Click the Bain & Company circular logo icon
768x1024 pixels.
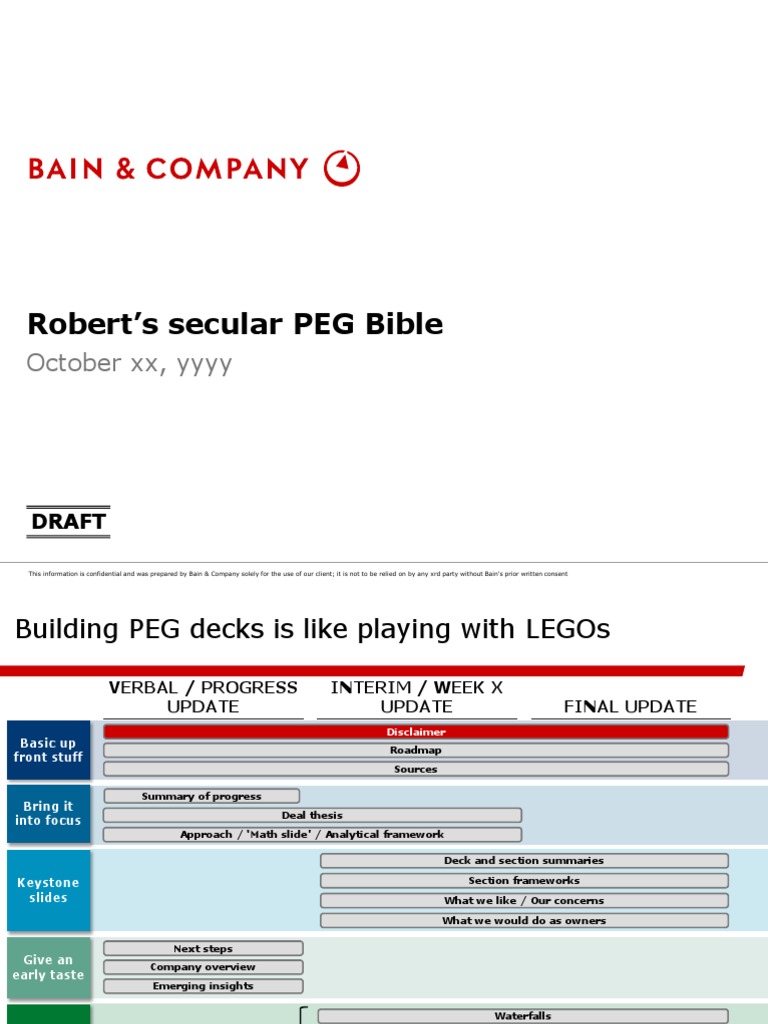pos(342,168)
